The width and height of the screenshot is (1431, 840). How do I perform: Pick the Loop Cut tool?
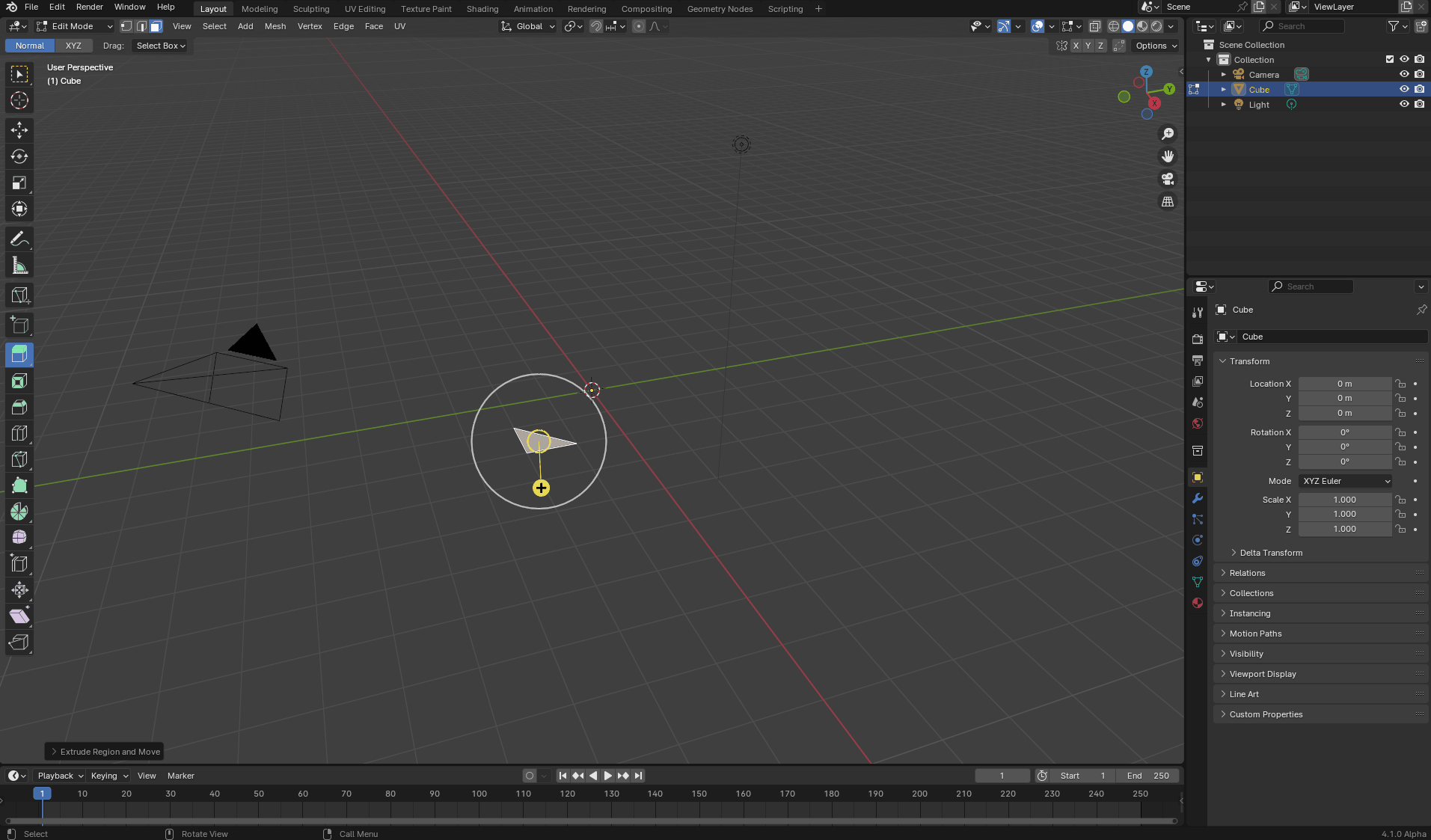(x=19, y=433)
